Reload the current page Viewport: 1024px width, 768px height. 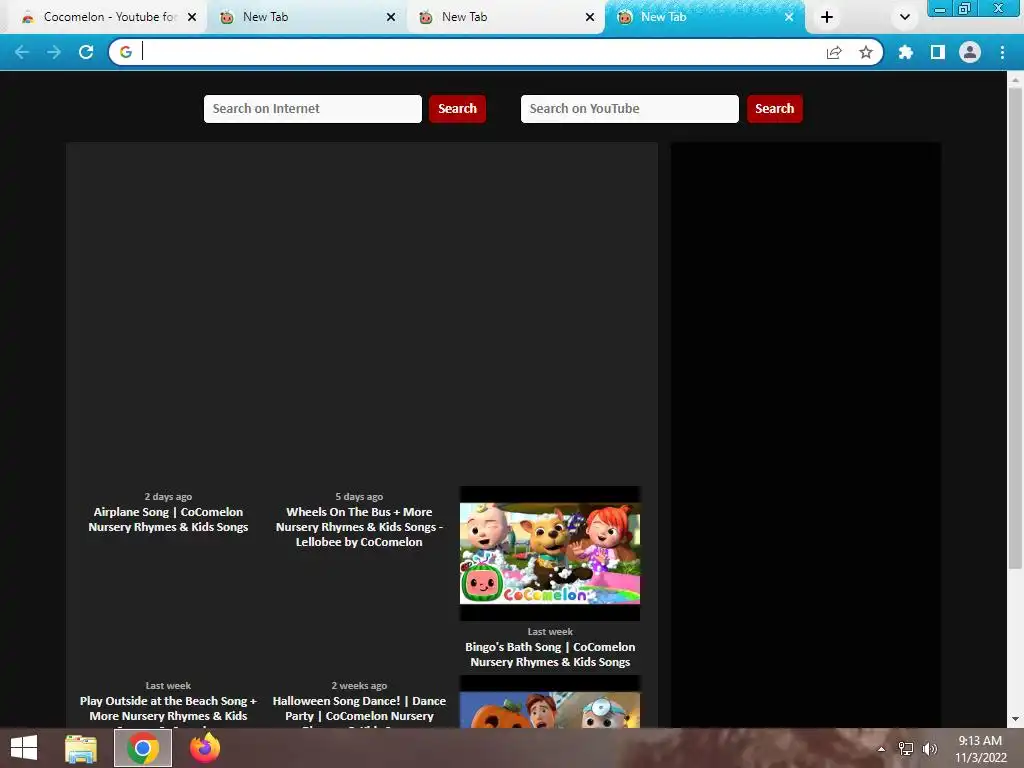tap(86, 52)
